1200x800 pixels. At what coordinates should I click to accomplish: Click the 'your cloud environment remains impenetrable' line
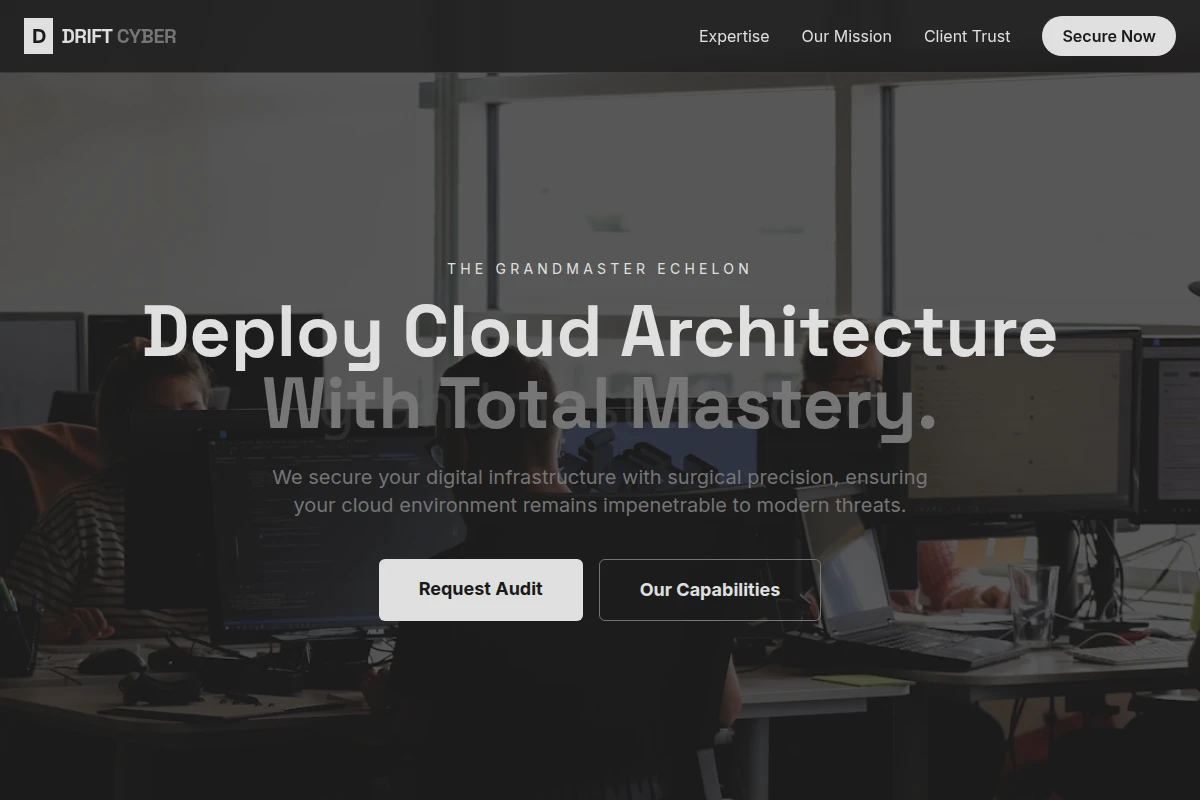(x=600, y=505)
